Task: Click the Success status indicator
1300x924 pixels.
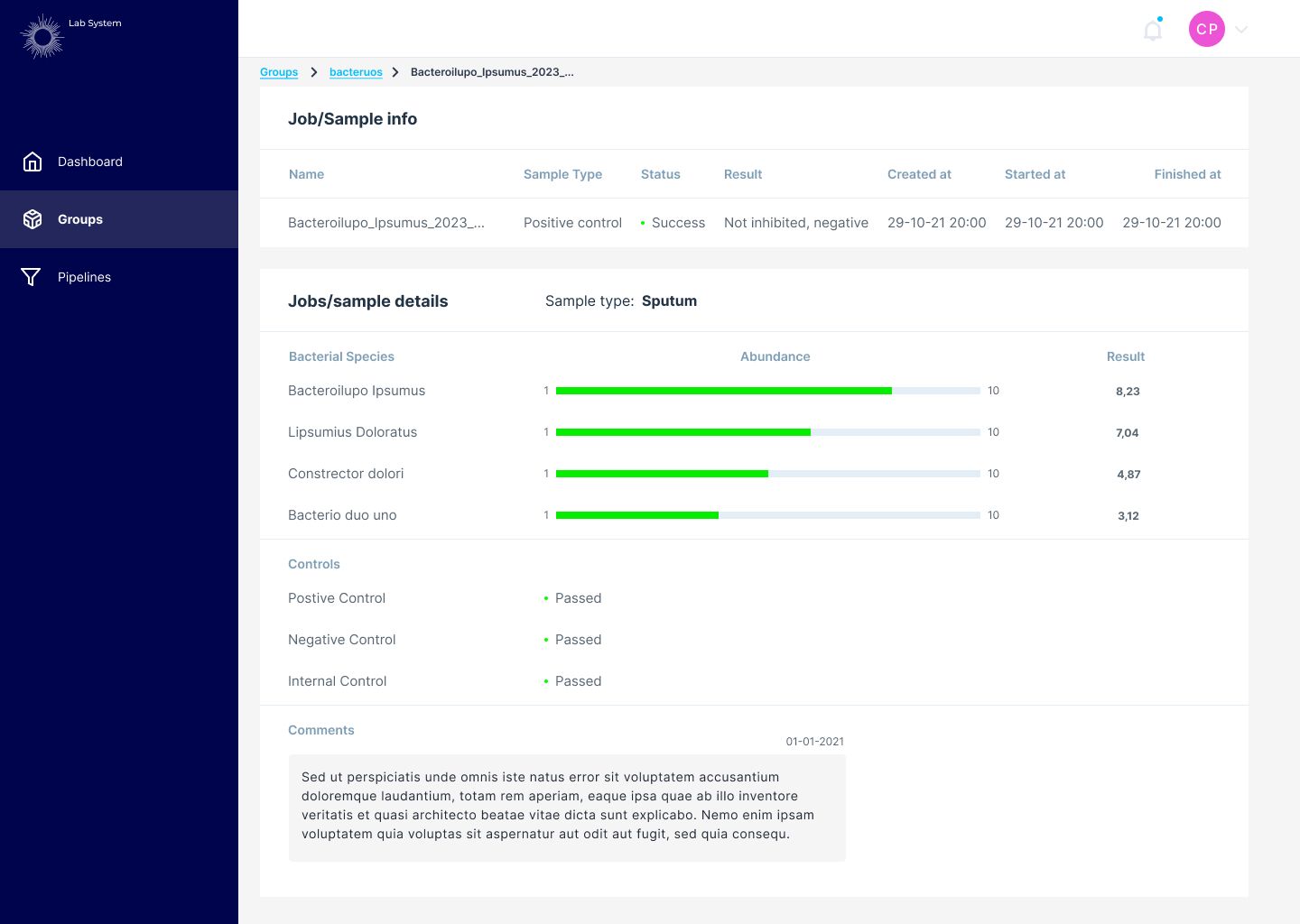Action: coord(673,223)
